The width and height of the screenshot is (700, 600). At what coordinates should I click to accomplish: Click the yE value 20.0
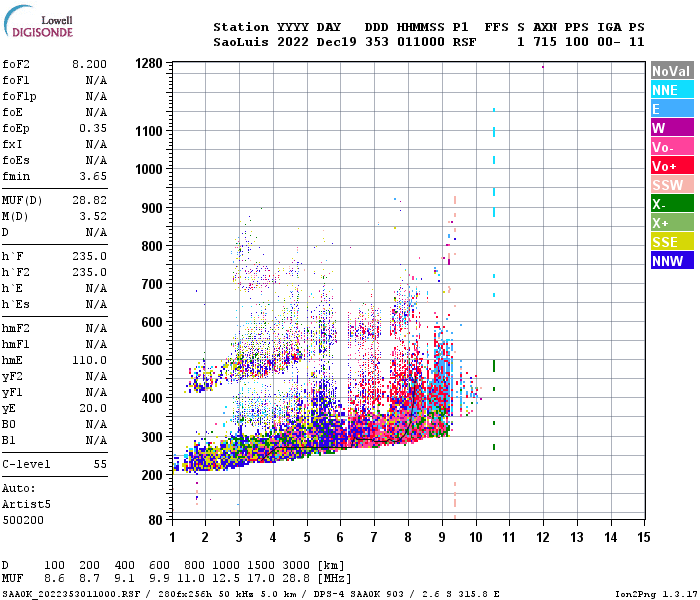(93, 408)
